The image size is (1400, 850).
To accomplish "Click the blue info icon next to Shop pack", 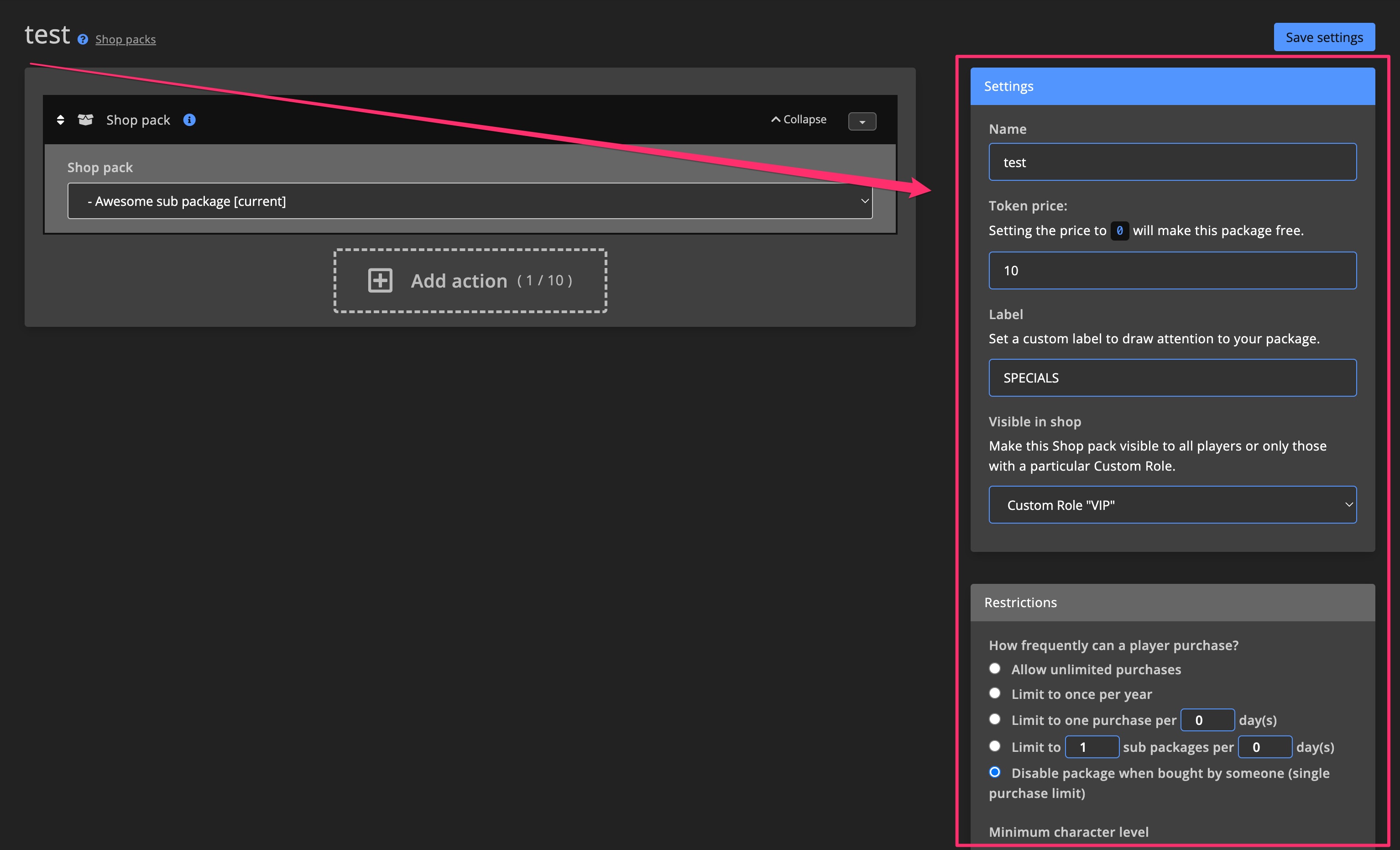I will click(x=189, y=120).
